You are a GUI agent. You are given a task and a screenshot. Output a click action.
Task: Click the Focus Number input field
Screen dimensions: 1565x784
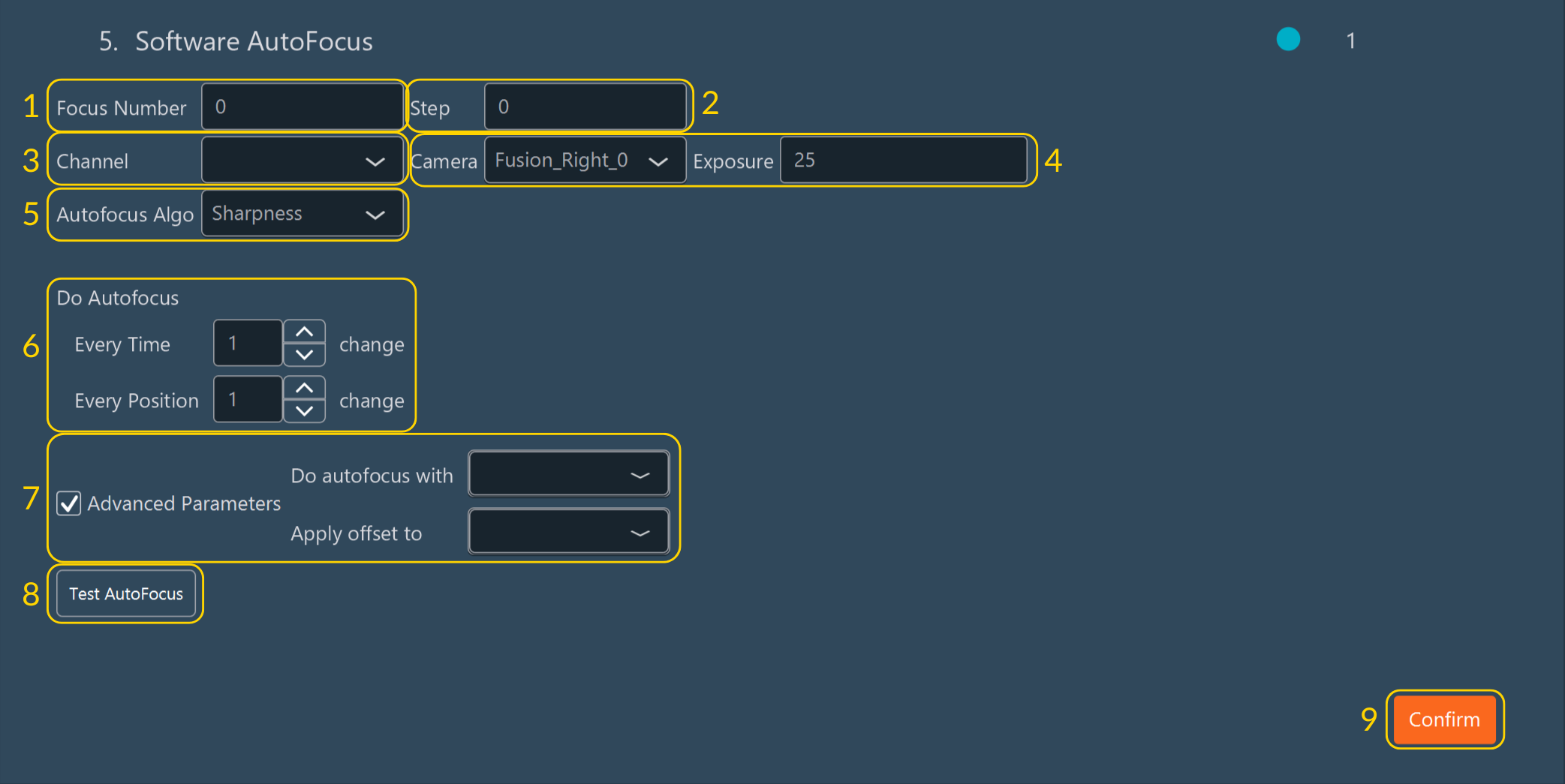(302, 107)
